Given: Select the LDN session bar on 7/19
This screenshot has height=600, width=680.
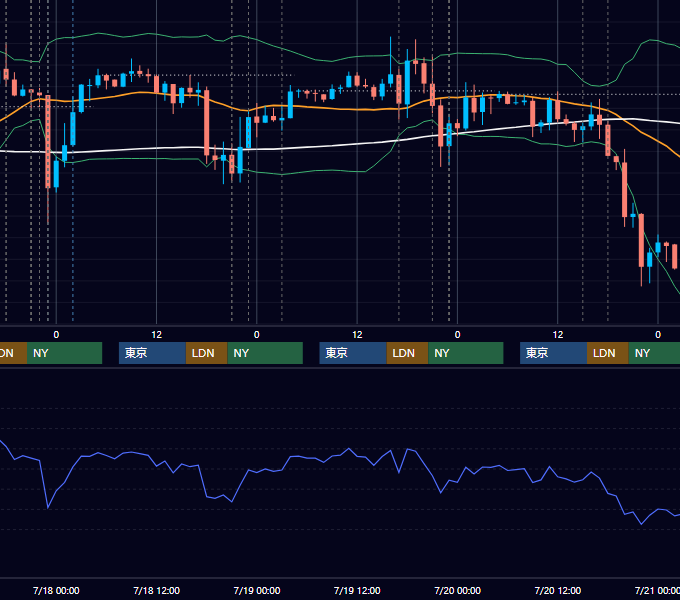Looking at the screenshot, I should [407, 353].
